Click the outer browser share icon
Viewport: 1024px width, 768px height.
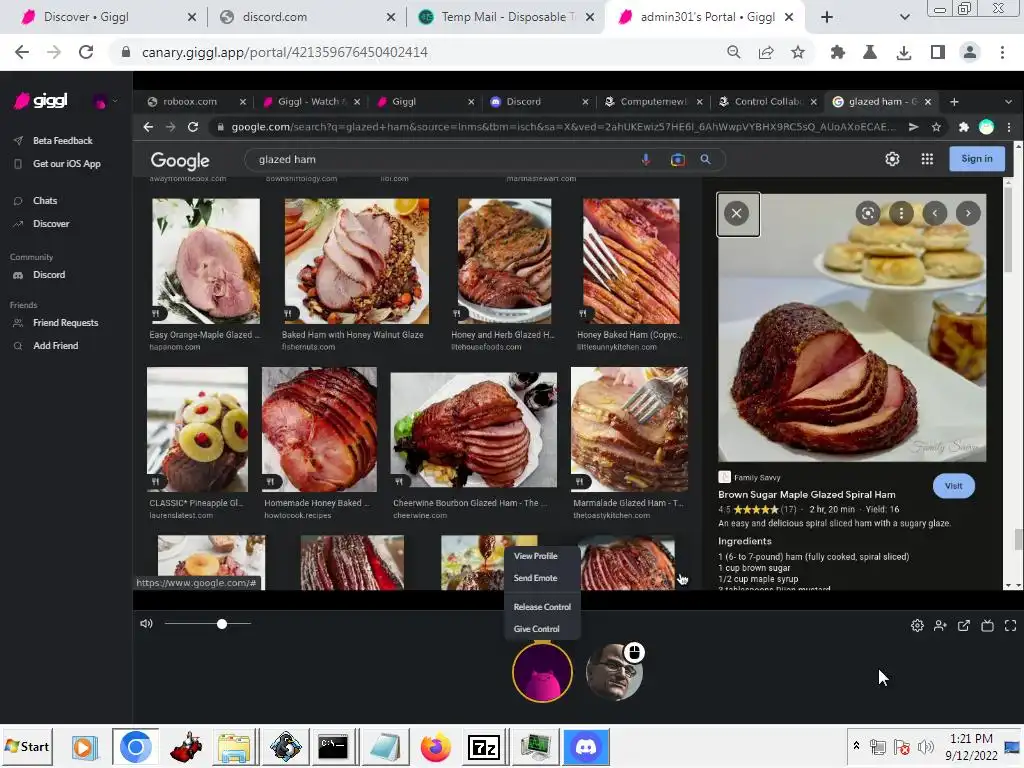(x=766, y=52)
